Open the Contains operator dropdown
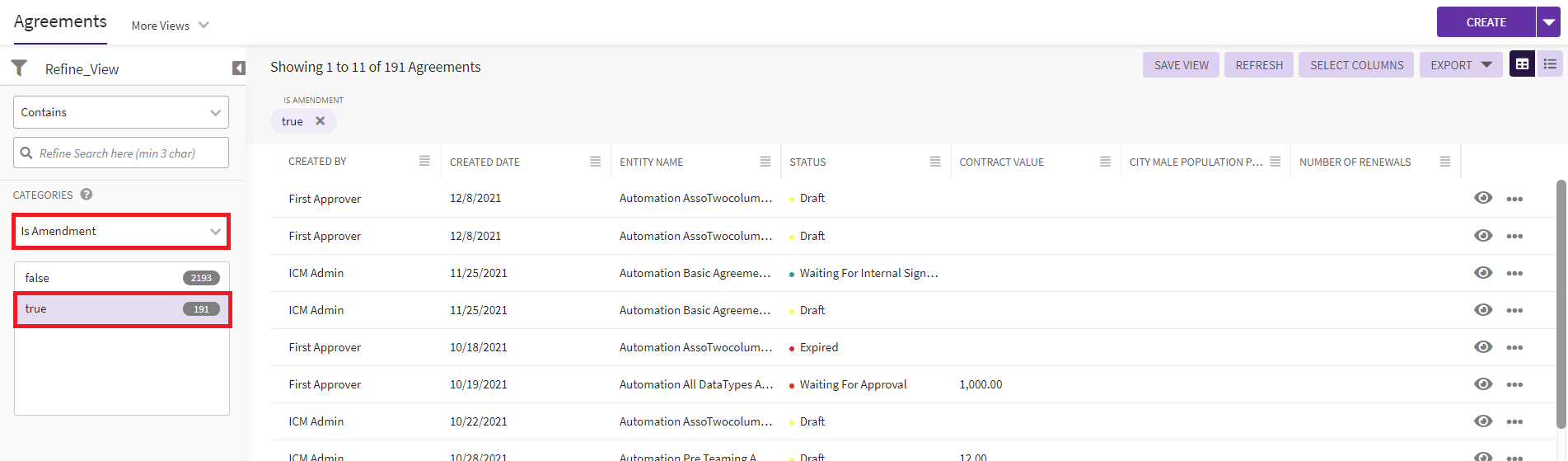Viewport: 1568px width, 461px height. [121, 112]
